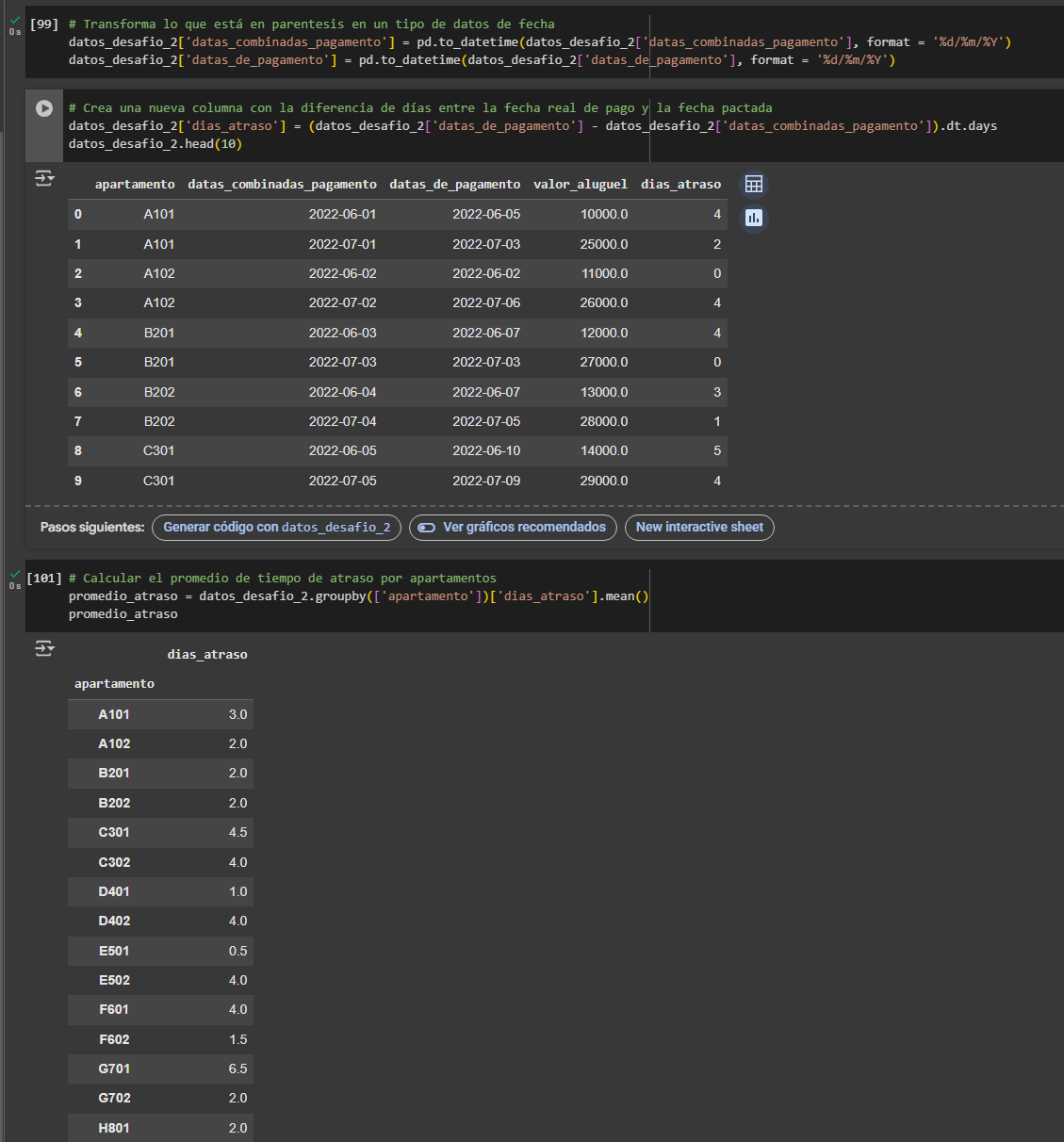
Task: Click Pasos siguientes label
Action: [x=92, y=528]
